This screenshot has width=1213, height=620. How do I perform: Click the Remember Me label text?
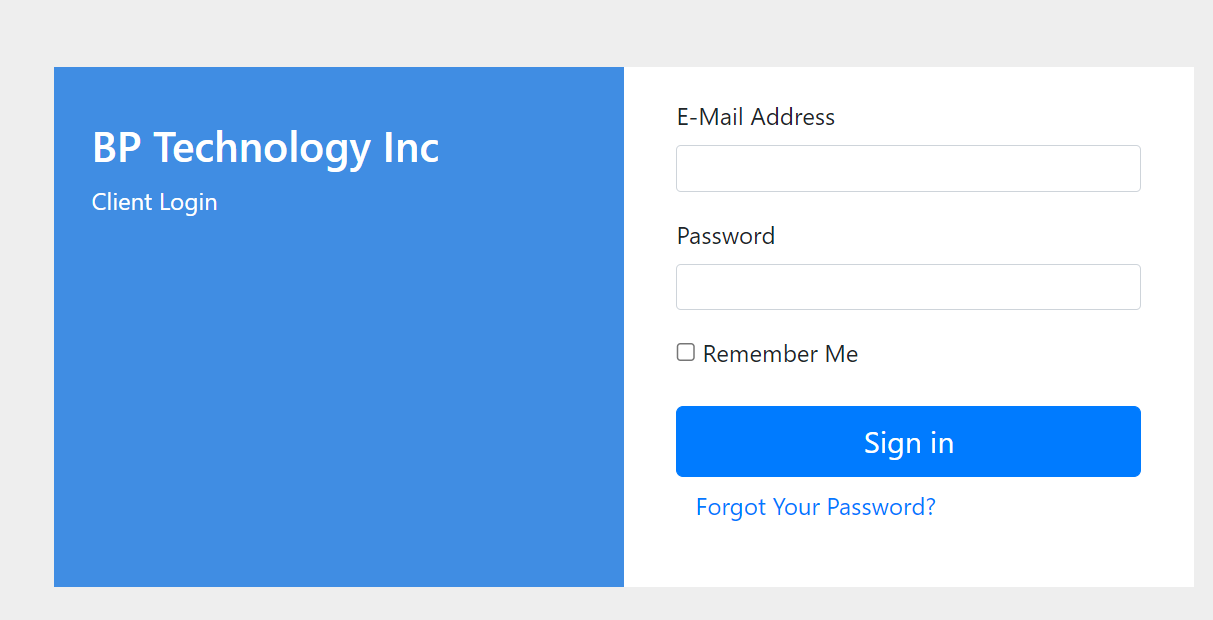780,354
